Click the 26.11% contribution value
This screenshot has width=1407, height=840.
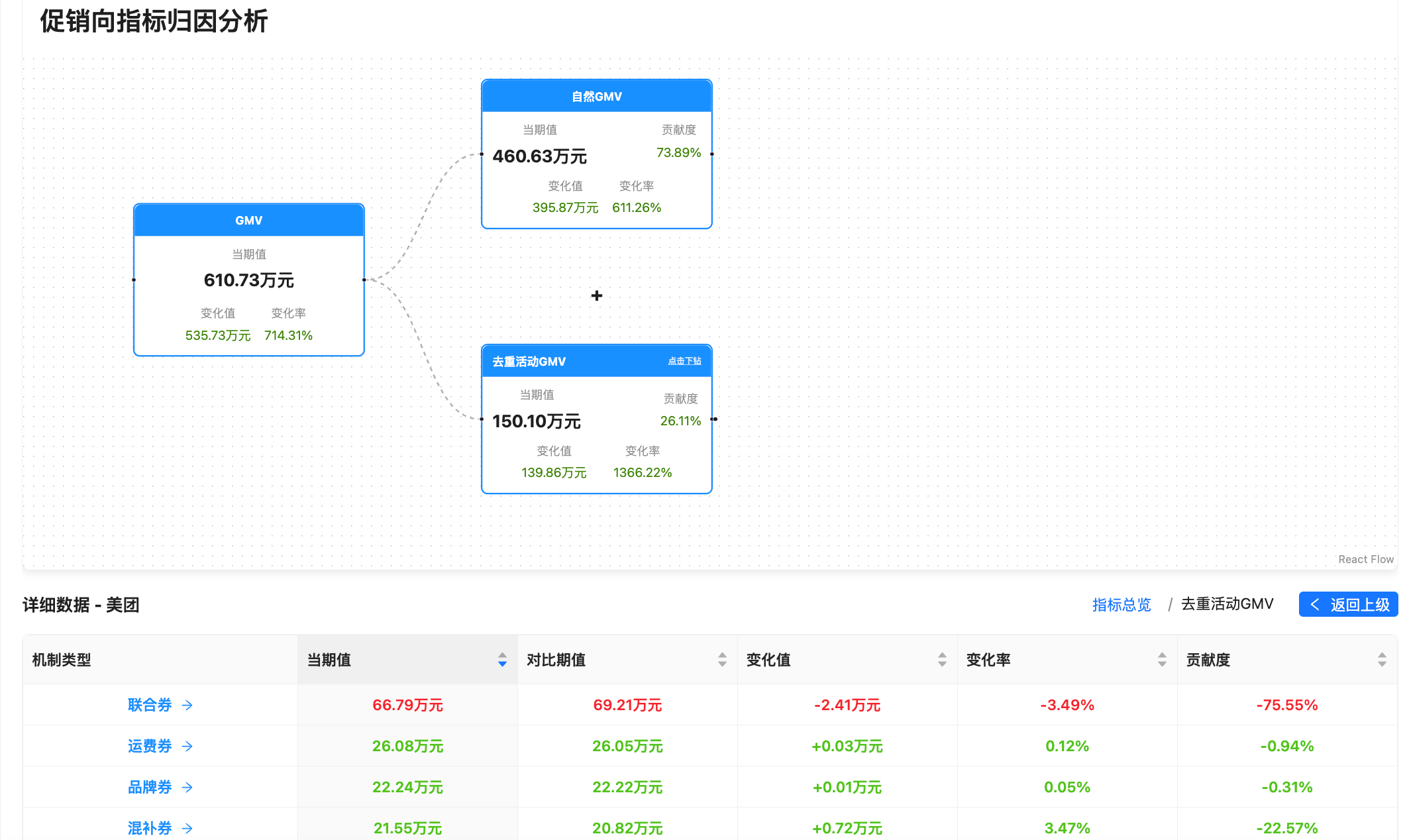pos(680,421)
